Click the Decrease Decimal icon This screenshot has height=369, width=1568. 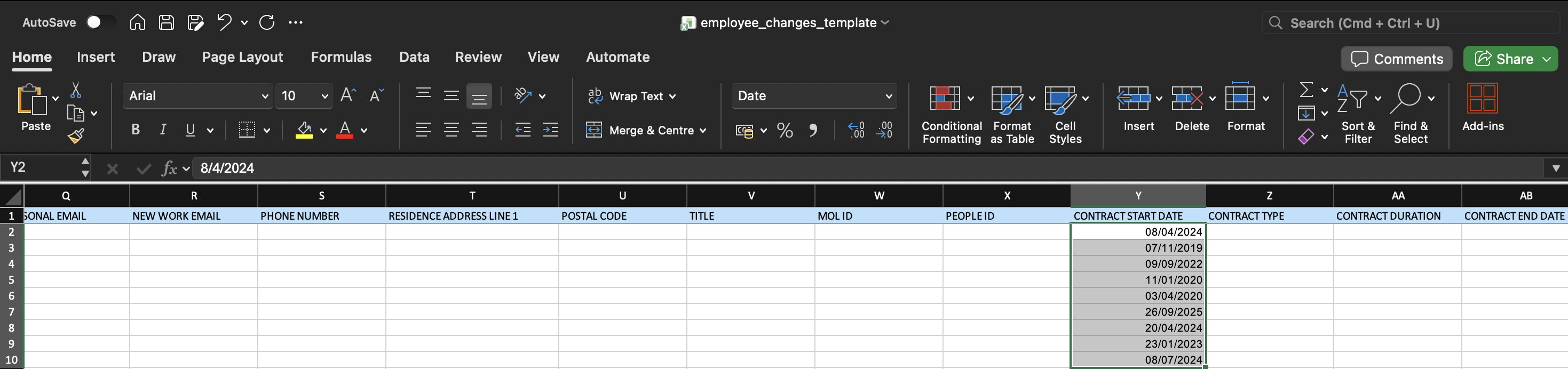point(884,130)
